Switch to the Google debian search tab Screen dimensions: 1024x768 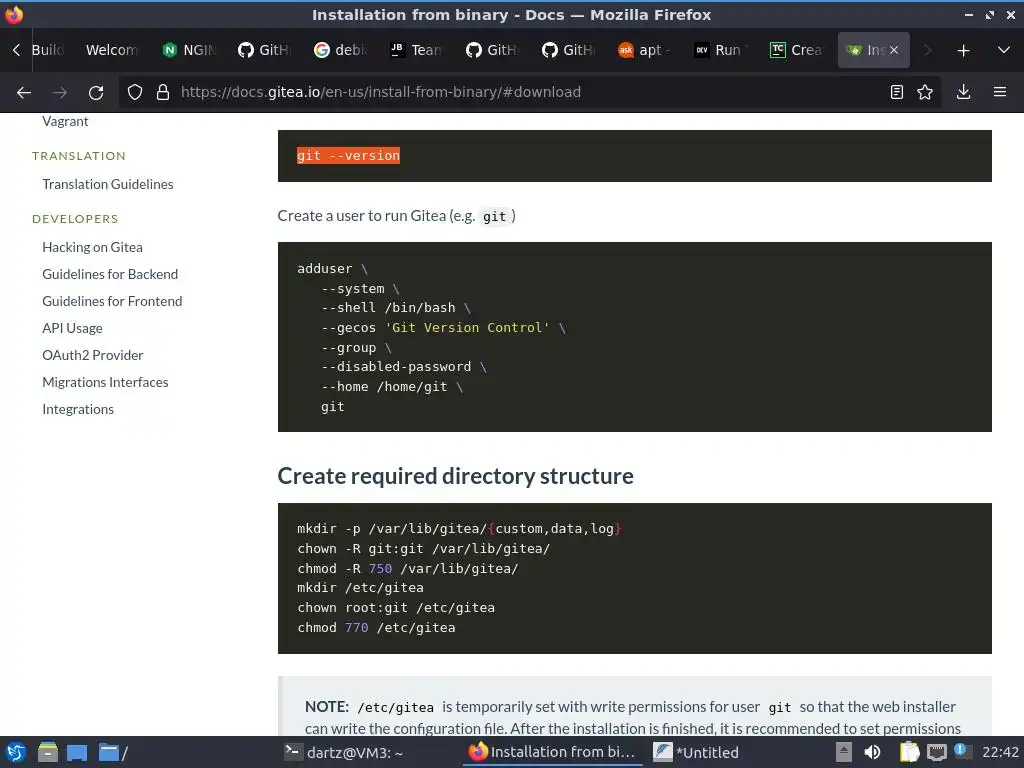pos(340,50)
